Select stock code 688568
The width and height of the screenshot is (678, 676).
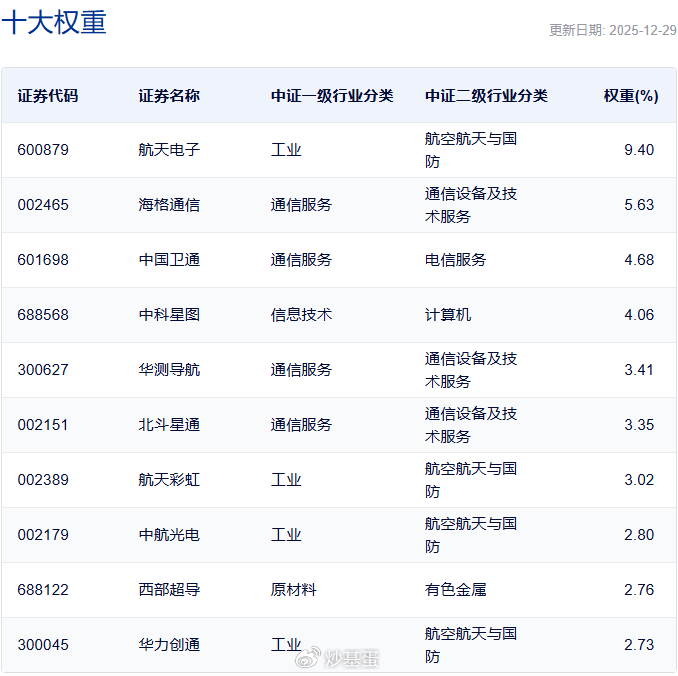coord(43,315)
